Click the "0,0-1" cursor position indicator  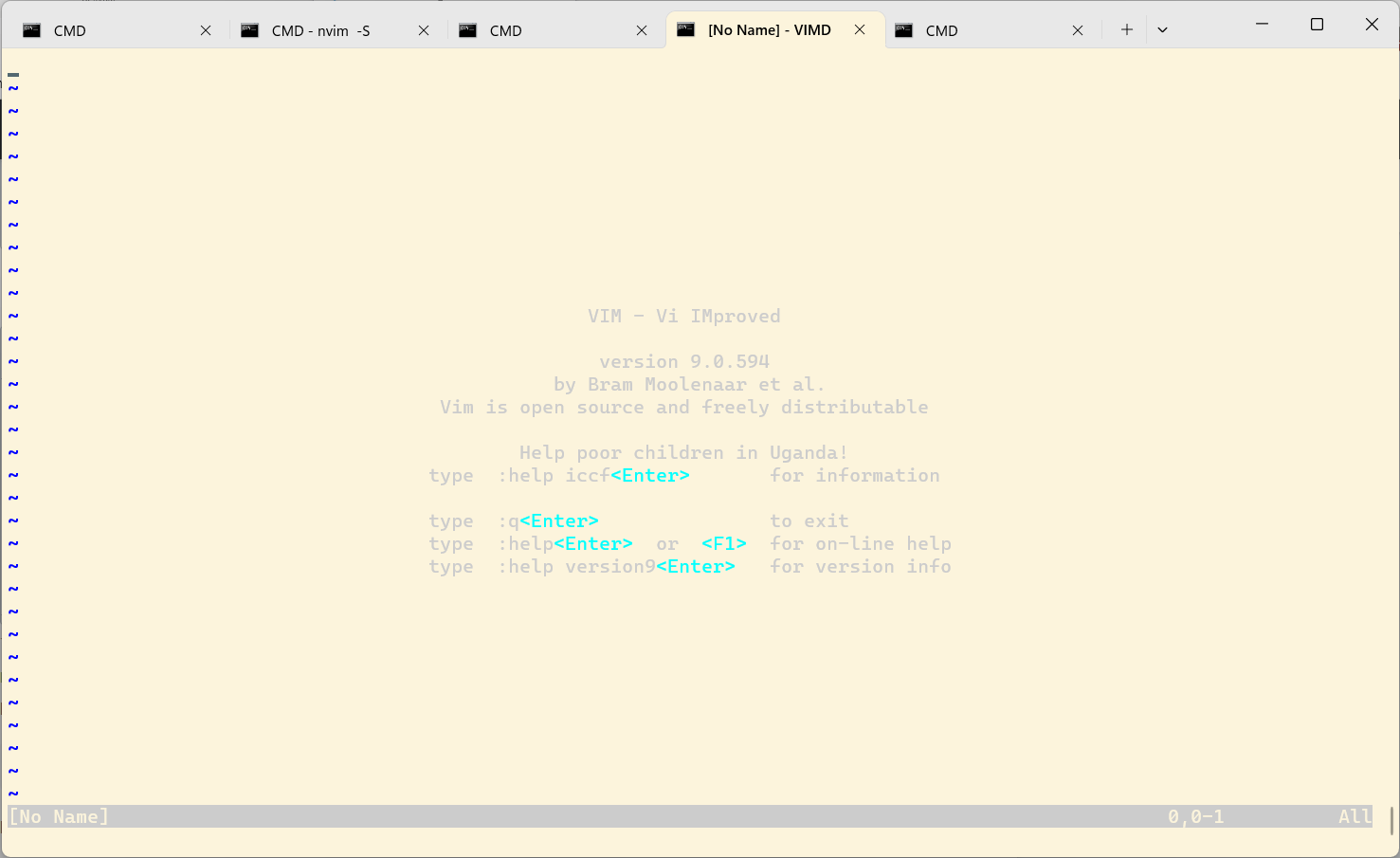coord(1196,815)
